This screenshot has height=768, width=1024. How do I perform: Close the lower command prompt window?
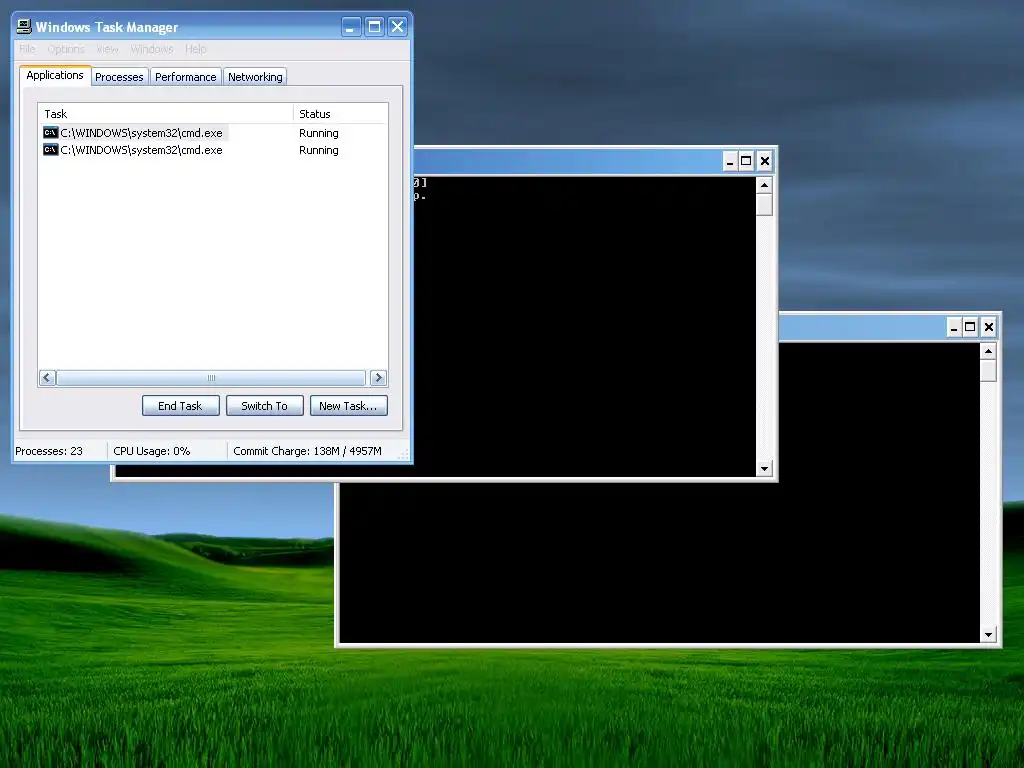989,327
